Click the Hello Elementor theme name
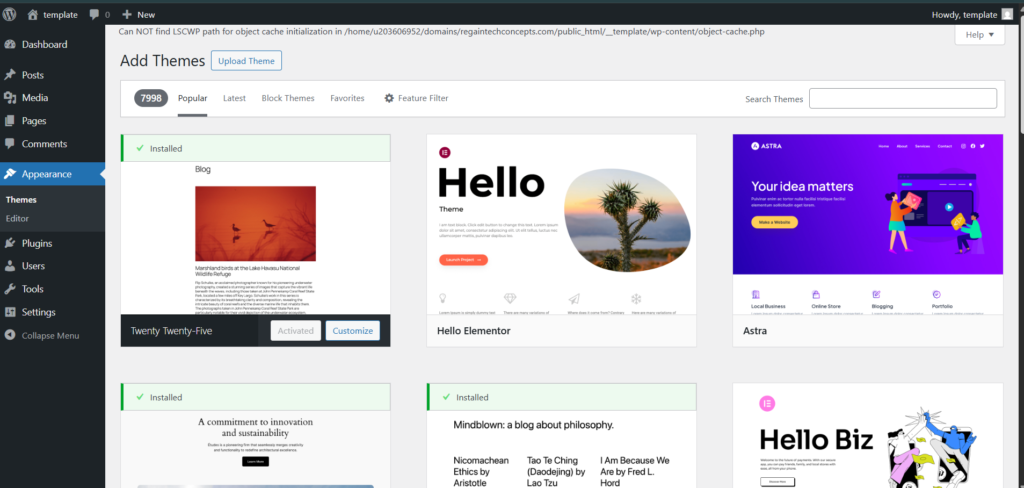1024x488 pixels. click(473, 331)
